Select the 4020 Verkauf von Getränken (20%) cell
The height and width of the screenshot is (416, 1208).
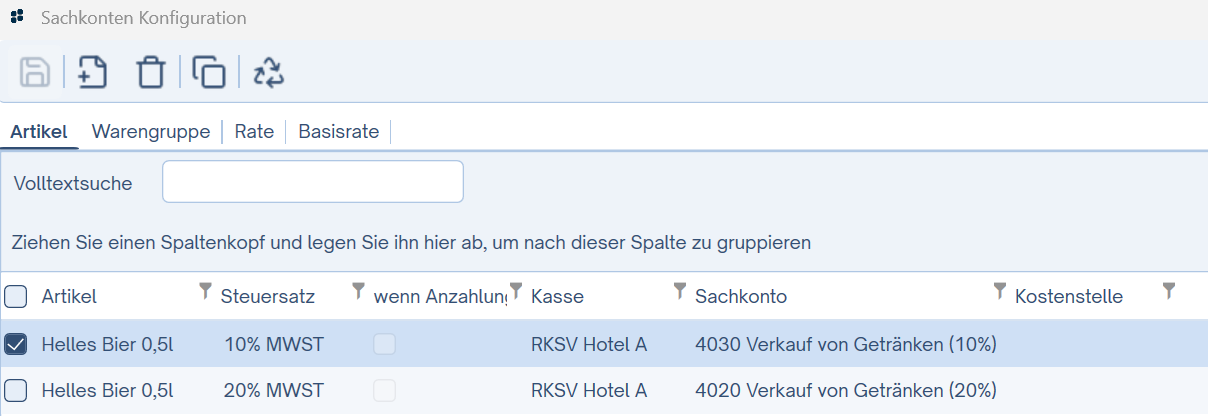coord(846,390)
